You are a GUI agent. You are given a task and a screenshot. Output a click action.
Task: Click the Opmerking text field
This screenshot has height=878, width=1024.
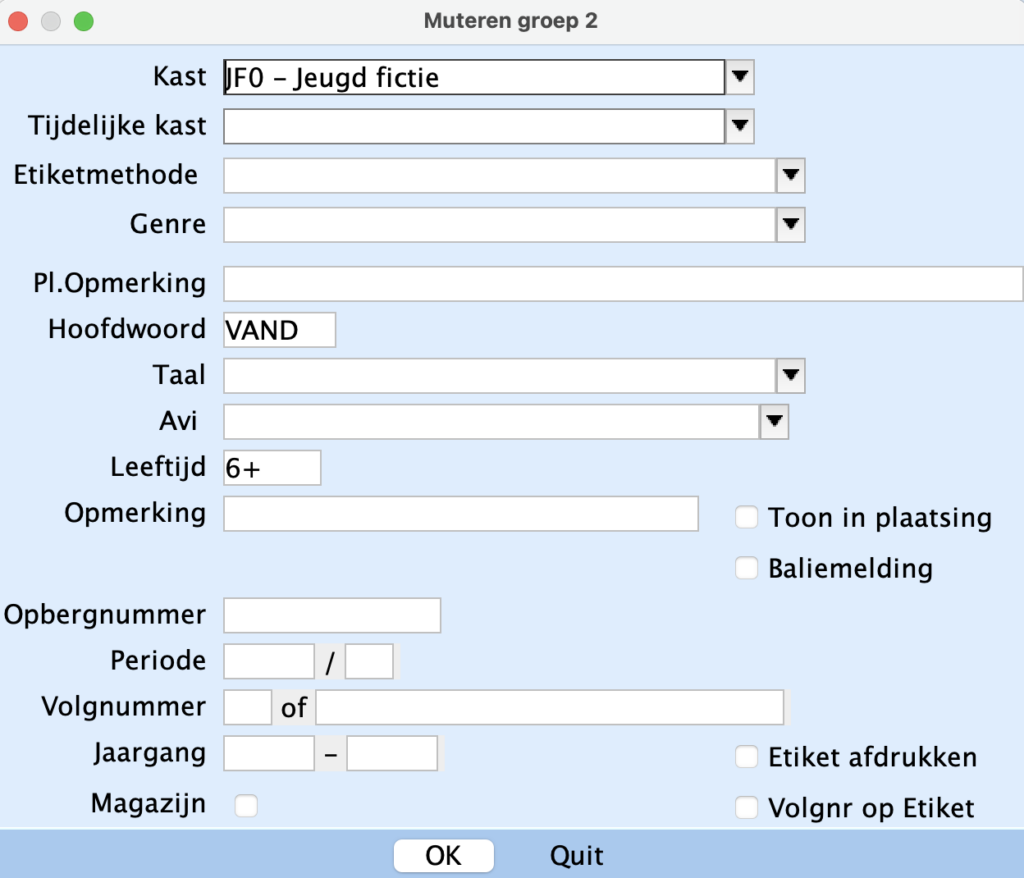tap(460, 514)
